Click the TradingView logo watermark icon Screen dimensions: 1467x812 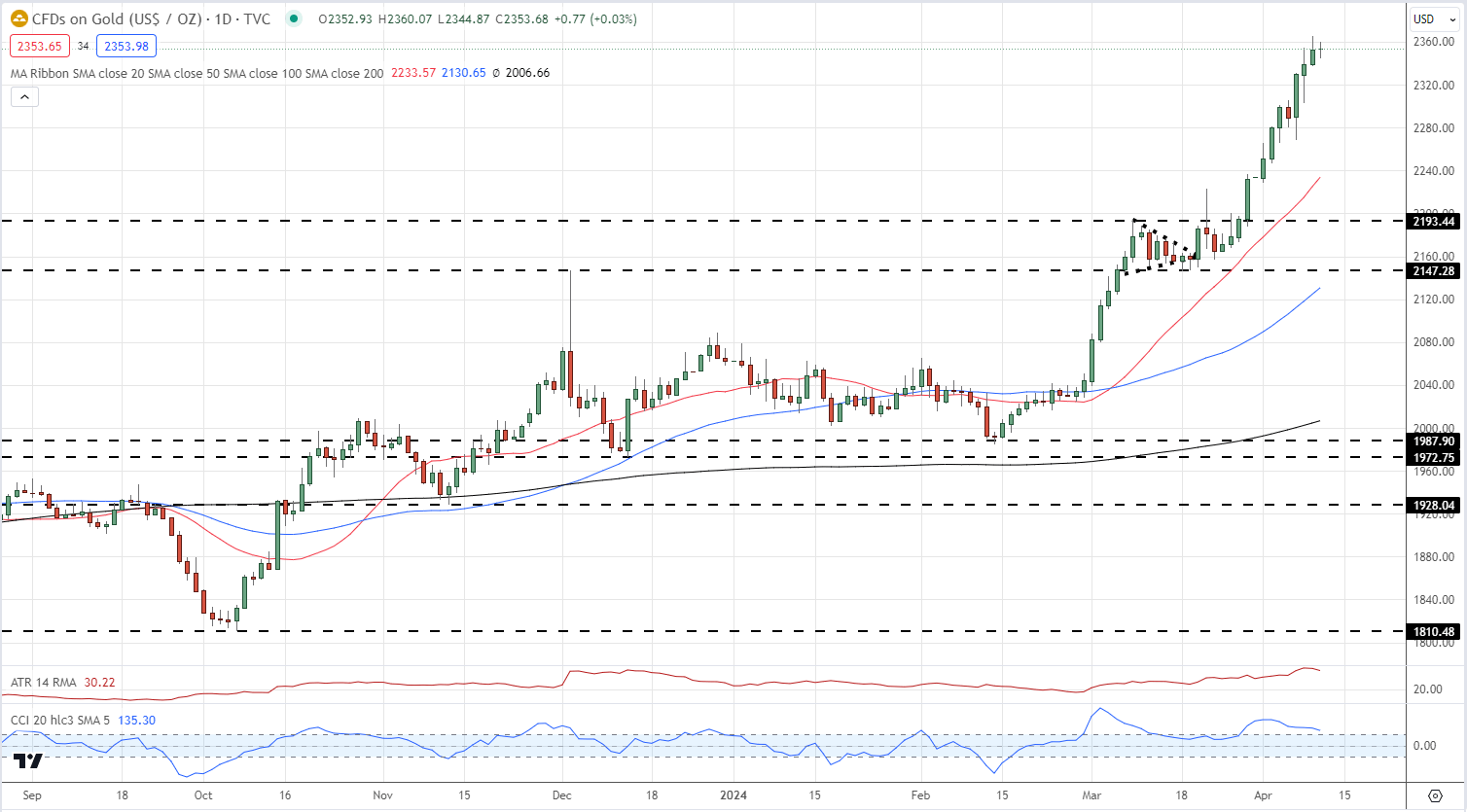[29, 760]
